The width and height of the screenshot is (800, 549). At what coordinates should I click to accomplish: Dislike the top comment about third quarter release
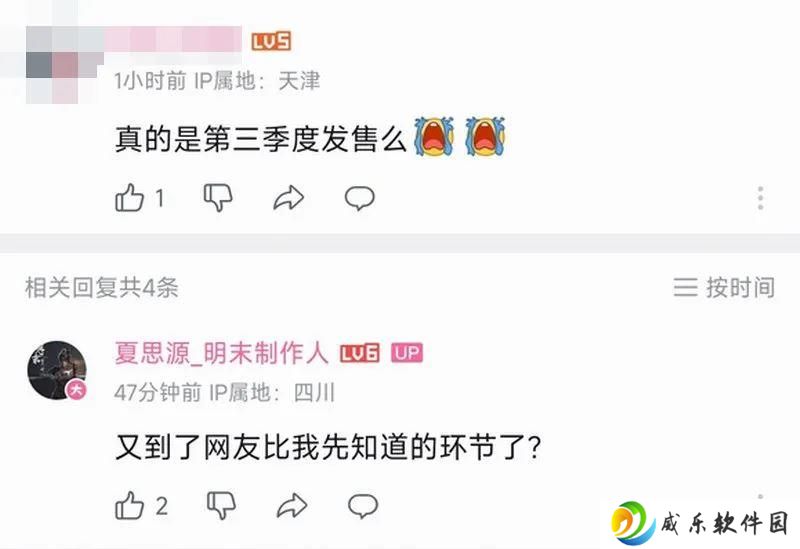pyautogui.click(x=218, y=197)
